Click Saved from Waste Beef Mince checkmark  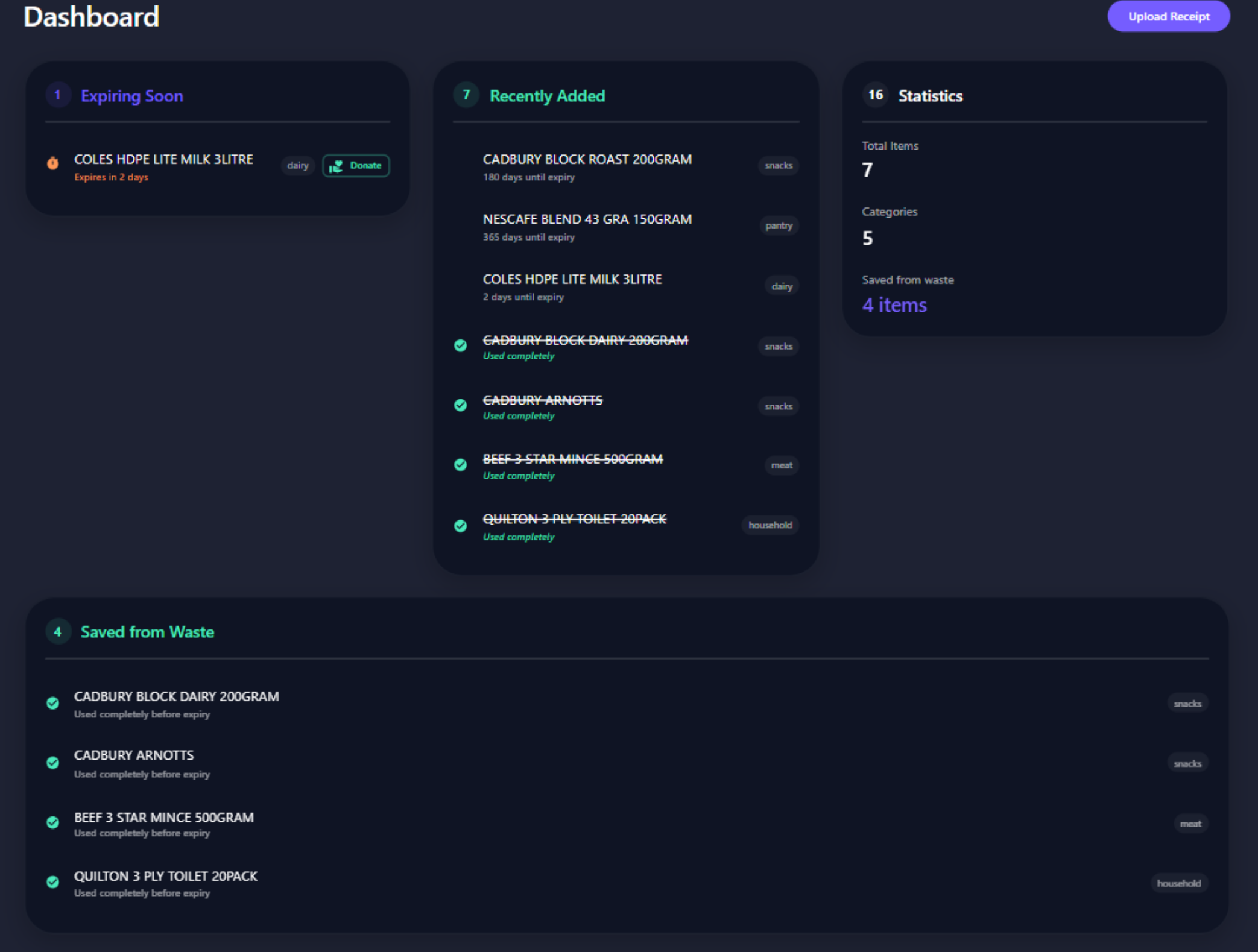[53, 822]
